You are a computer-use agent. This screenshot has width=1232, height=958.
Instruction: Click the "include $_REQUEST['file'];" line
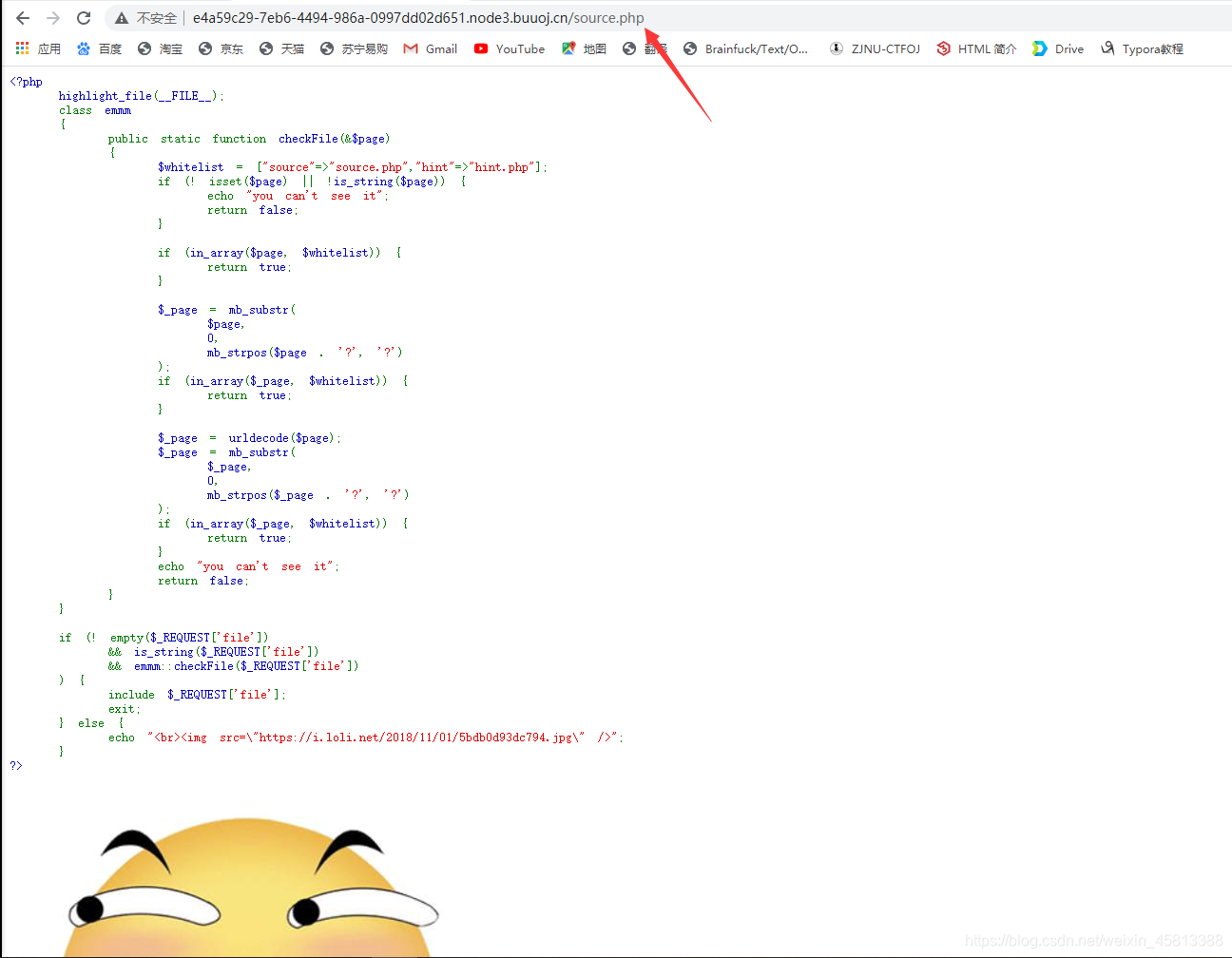[x=197, y=695]
